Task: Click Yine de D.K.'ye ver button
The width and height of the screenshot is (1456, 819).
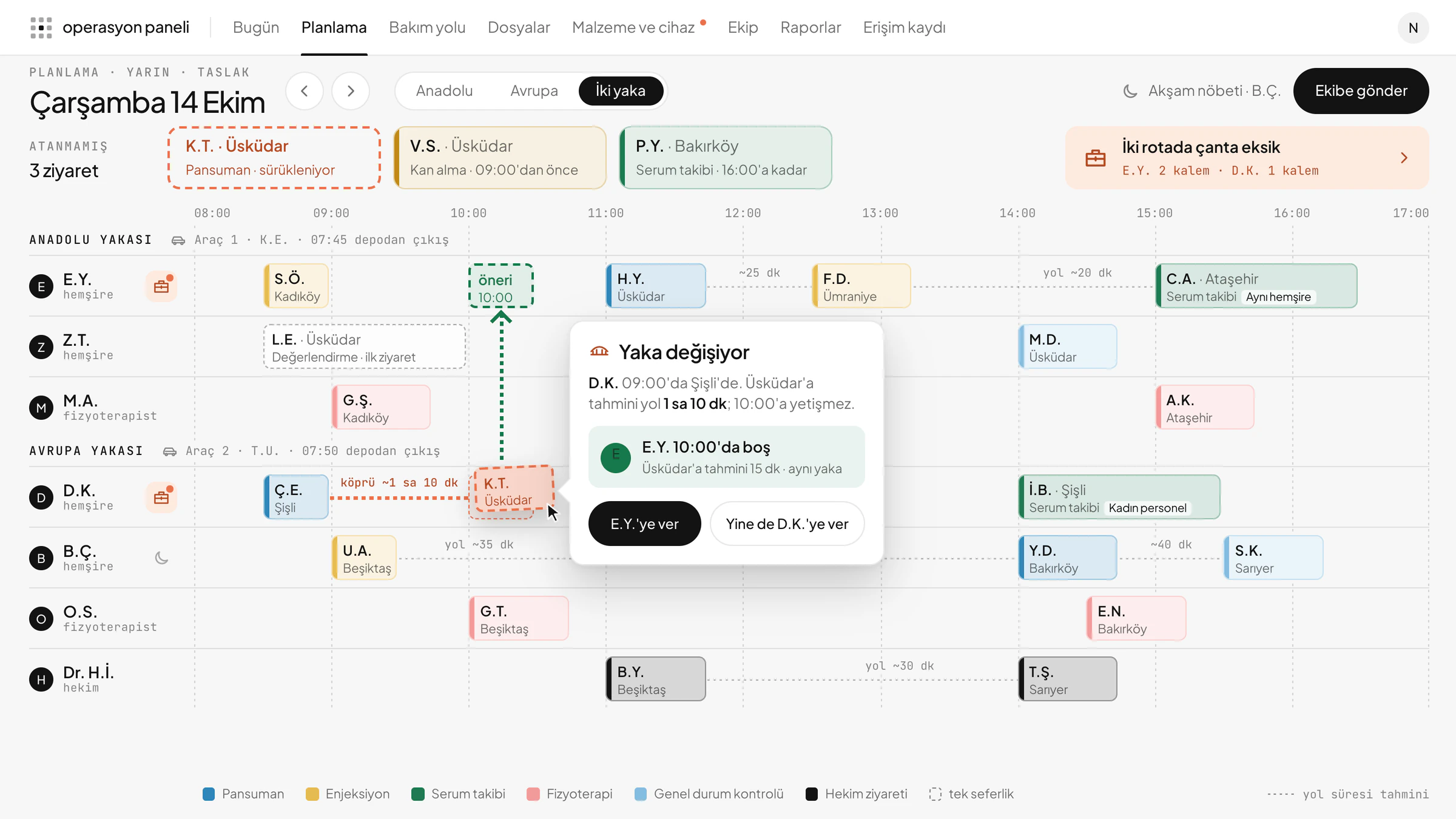Action: [x=787, y=524]
